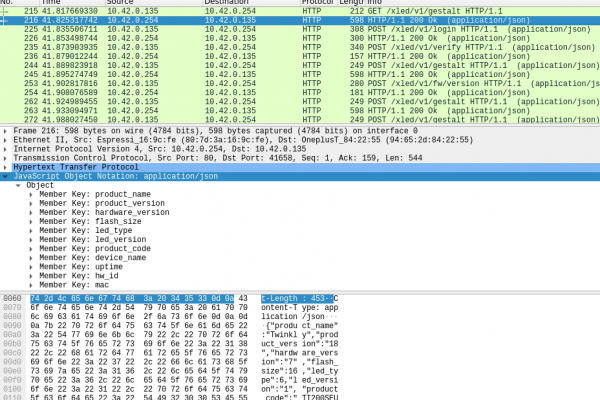The height and width of the screenshot is (400, 600).
Task: Click ASCII text ':"Twinkl y","prod'
Action: coord(300,335)
